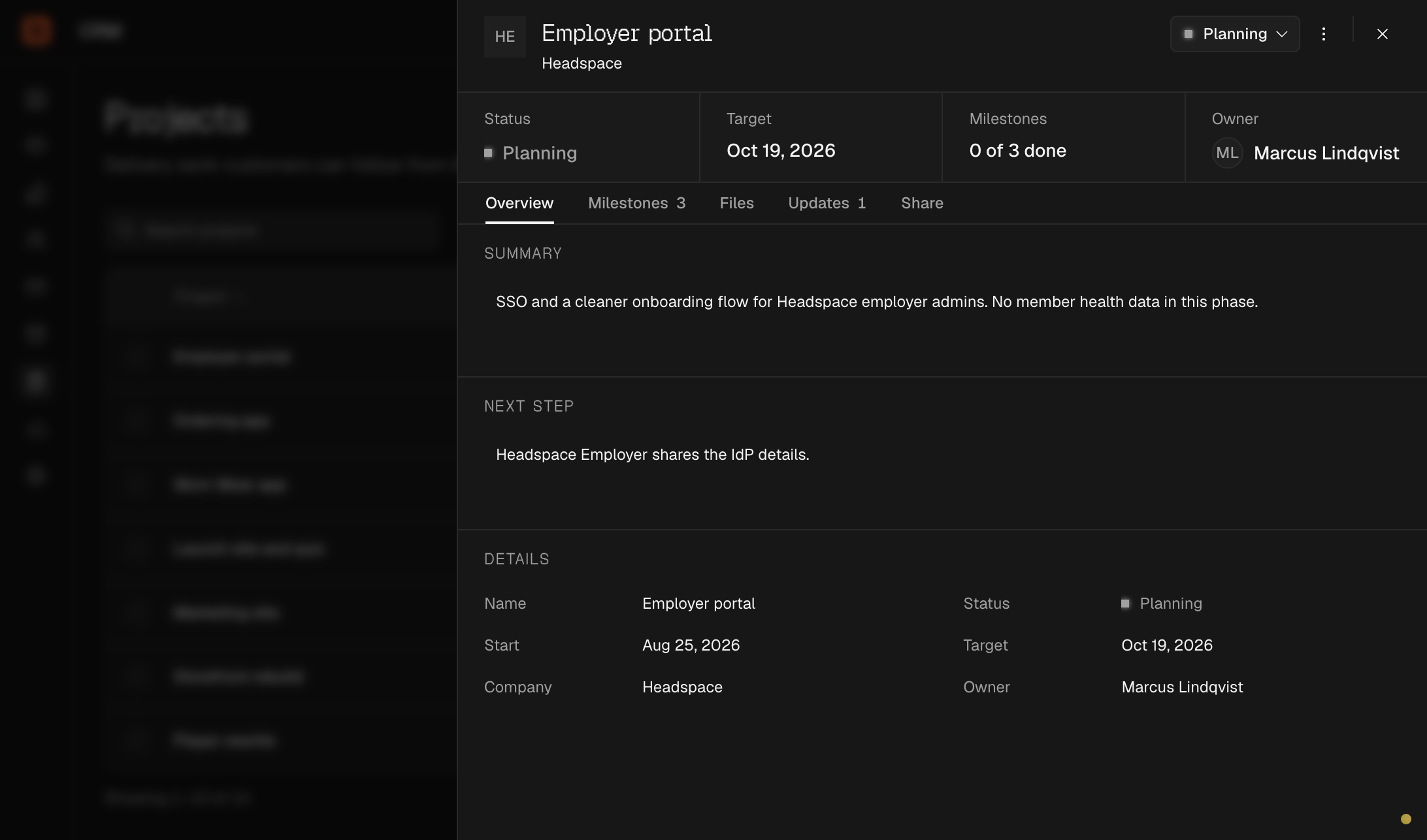
Task: Click the Company value Headspace in Details
Action: 682,687
